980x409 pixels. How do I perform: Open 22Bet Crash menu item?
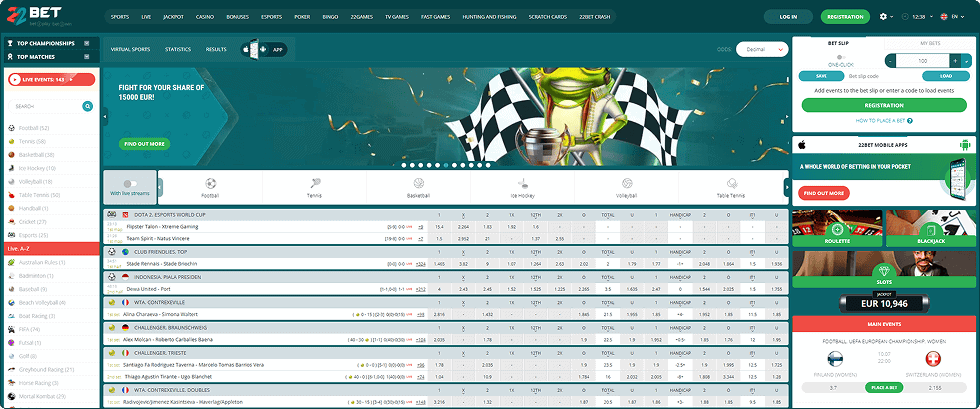point(594,17)
